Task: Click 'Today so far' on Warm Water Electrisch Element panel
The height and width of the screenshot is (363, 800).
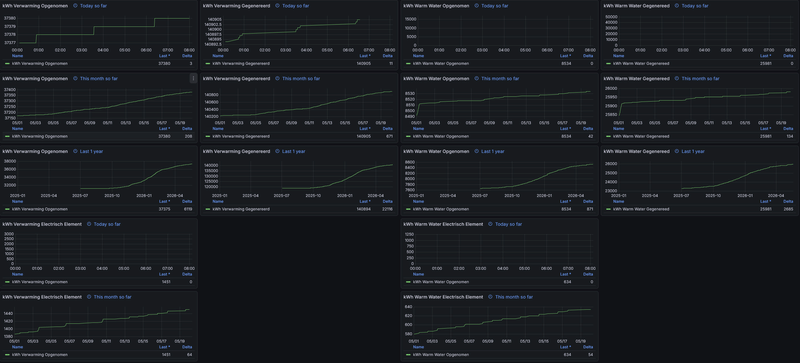Action: click(508, 224)
